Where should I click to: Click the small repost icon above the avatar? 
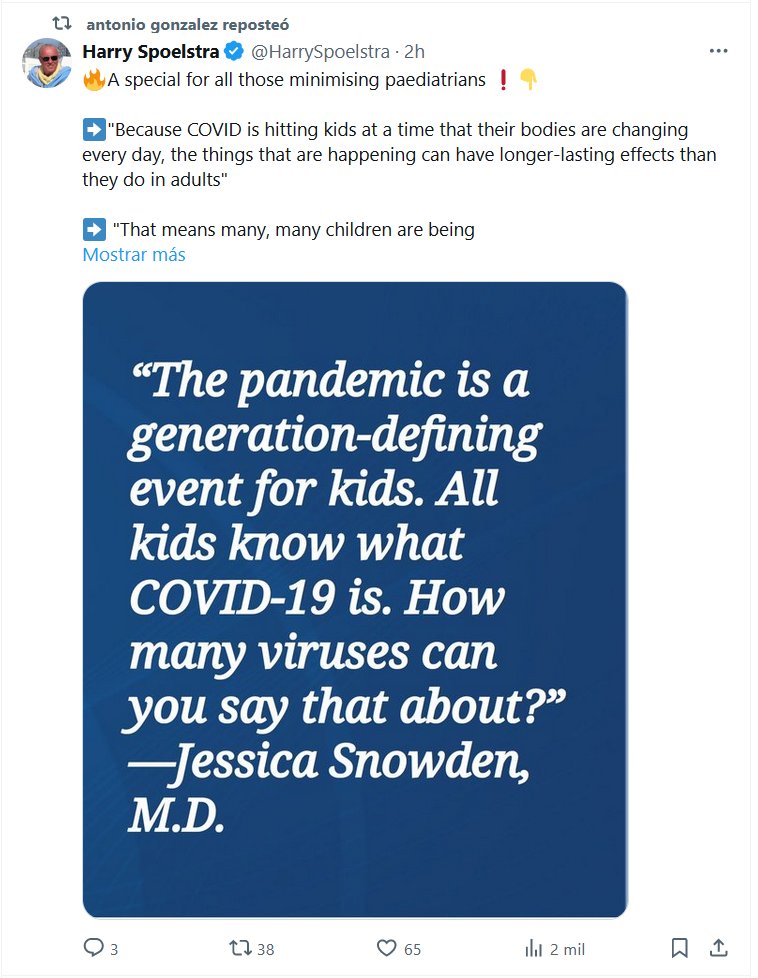62,24
